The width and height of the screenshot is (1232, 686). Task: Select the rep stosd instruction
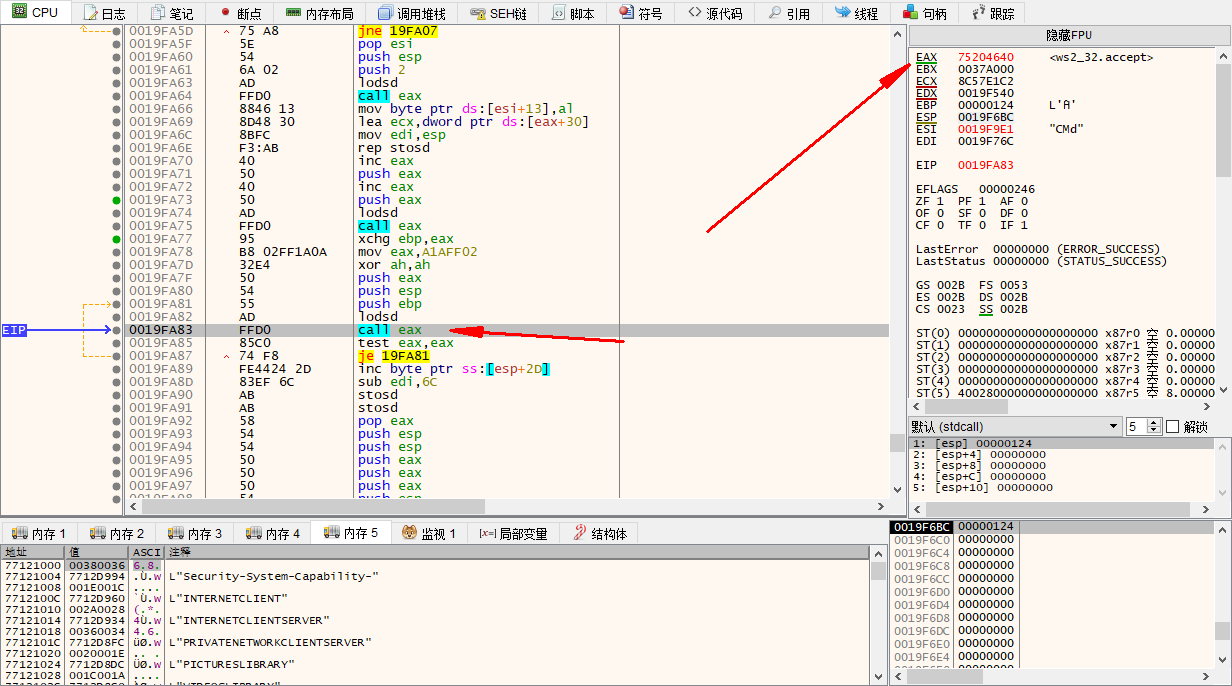click(393, 148)
